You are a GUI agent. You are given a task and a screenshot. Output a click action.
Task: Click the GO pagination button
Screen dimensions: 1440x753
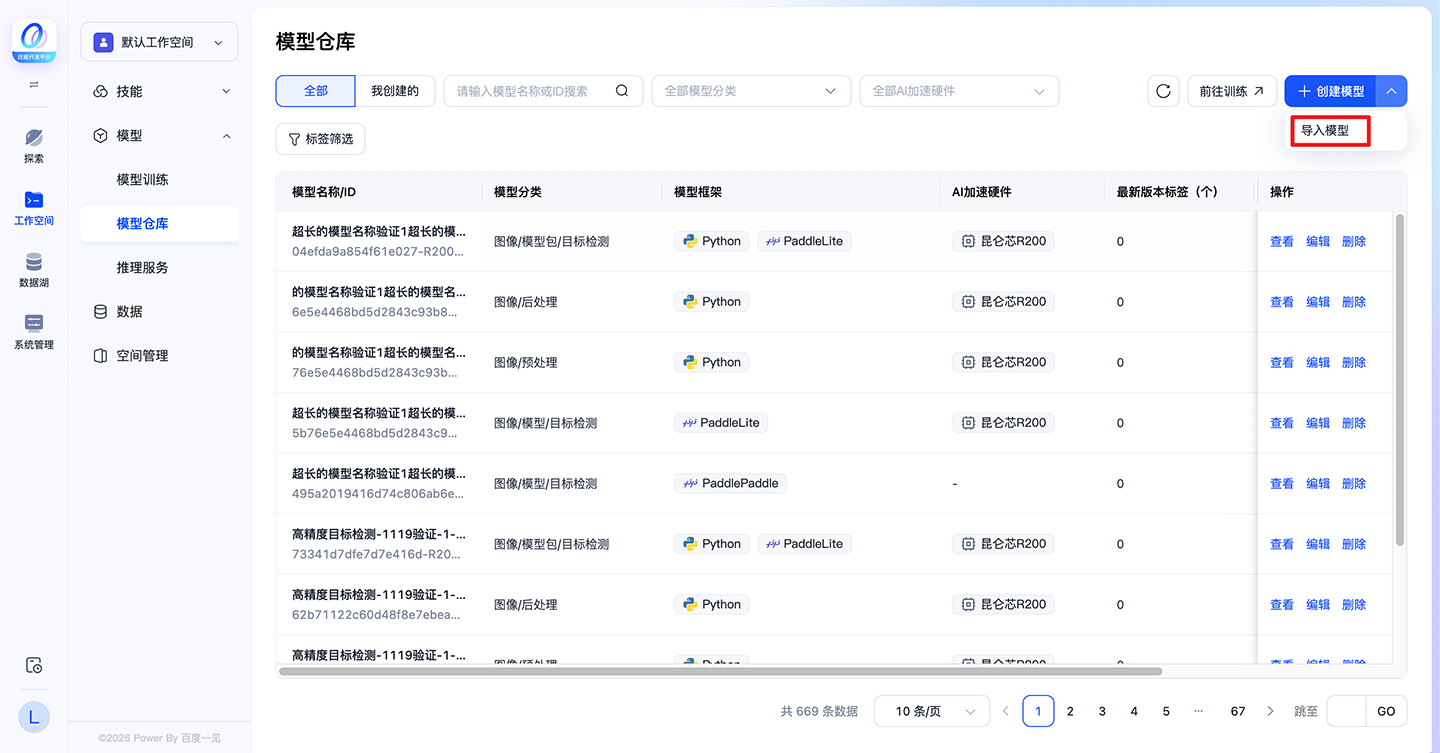pyautogui.click(x=1386, y=711)
